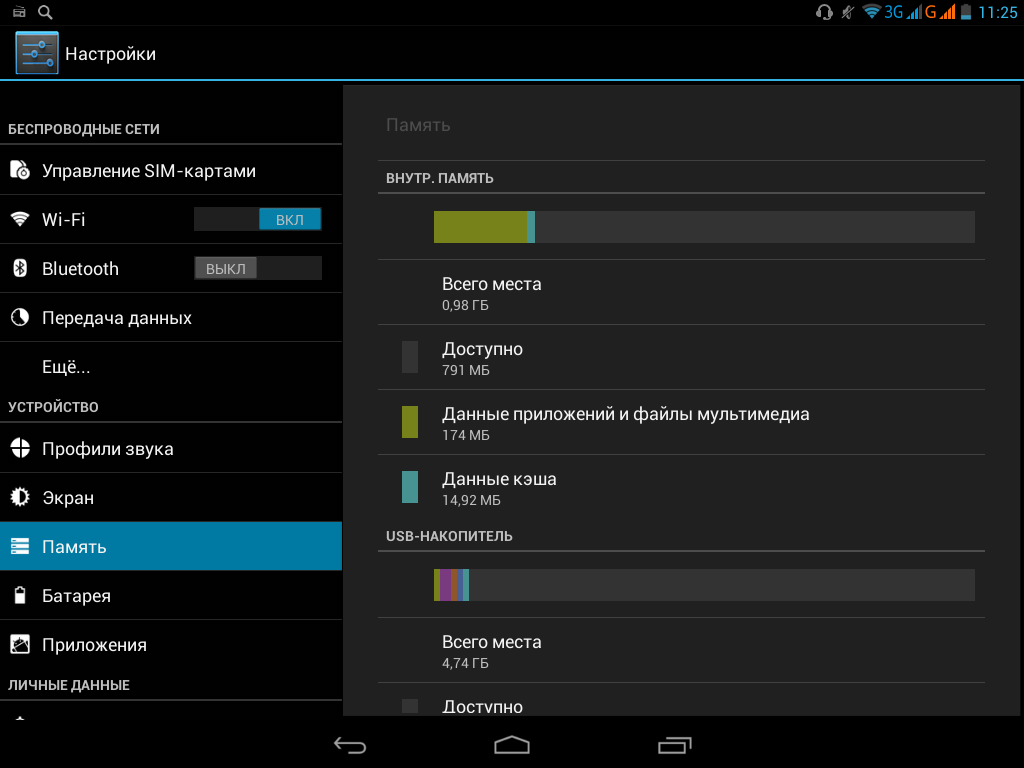Image resolution: width=1024 pixels, height=768 pixels.
Task: Tap the Настройки title
Action: [110, 54]
